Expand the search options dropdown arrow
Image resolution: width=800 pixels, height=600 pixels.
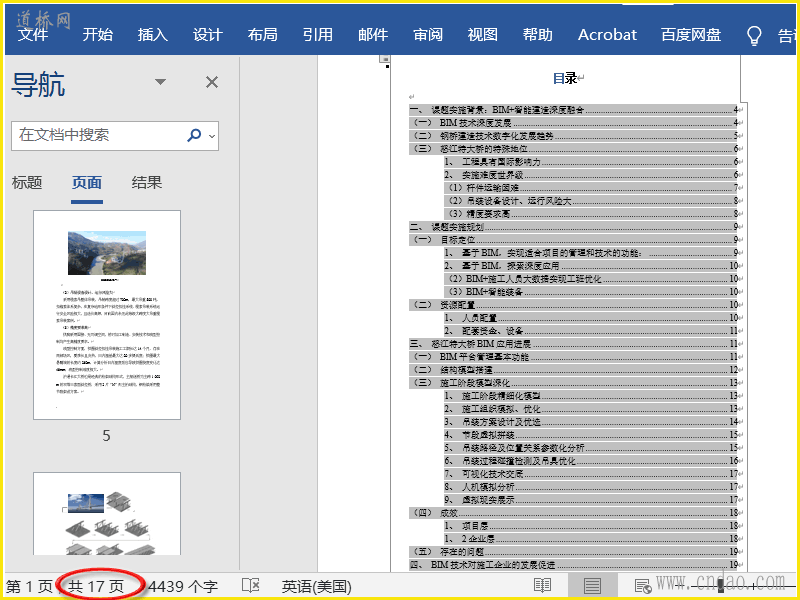[x=212, y=136]
